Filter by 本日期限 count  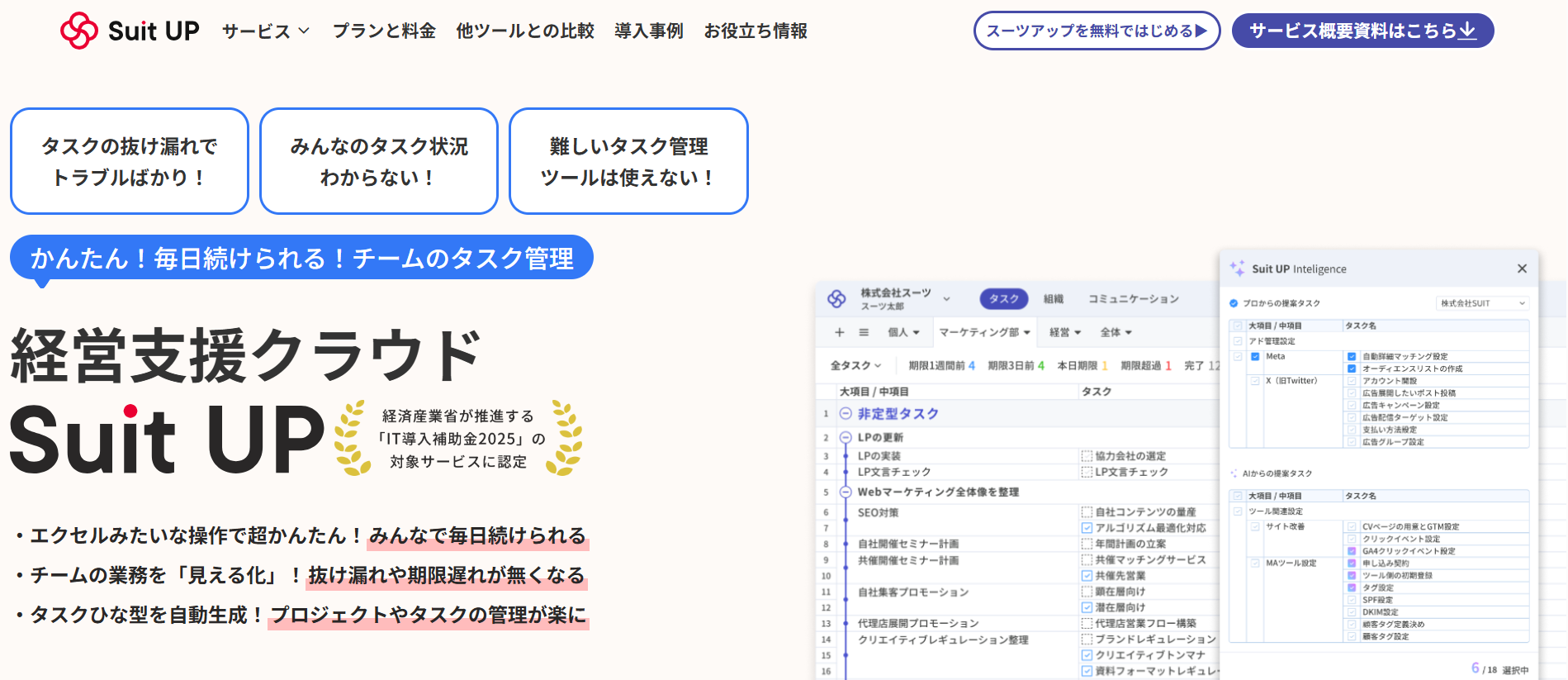coord(1082,365)
